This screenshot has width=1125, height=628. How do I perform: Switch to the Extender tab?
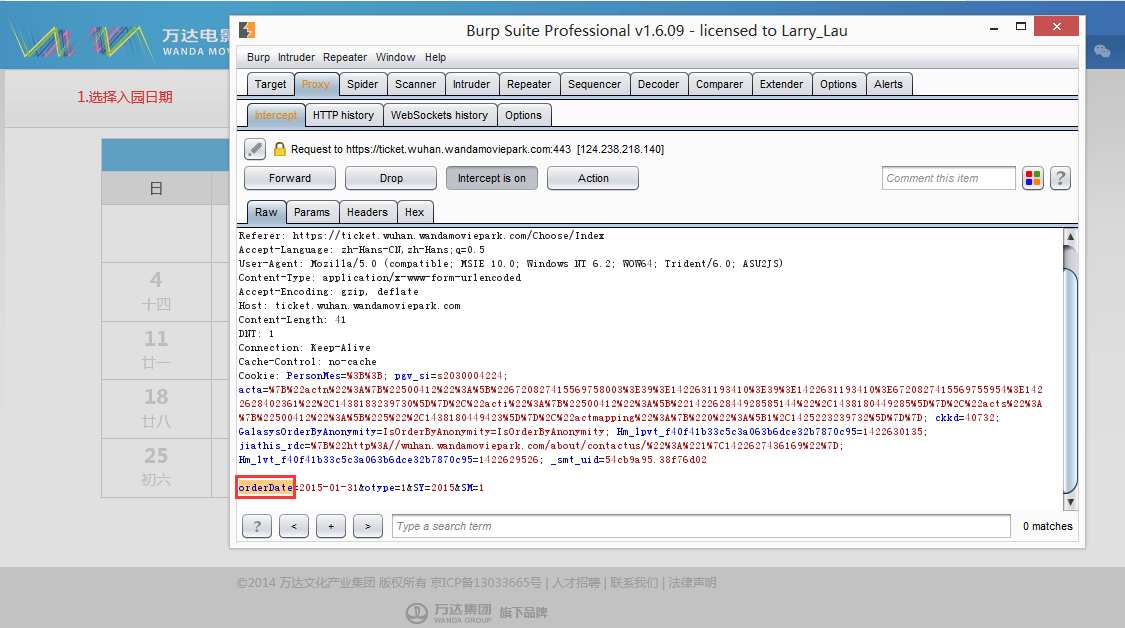(x=781, y=84)
